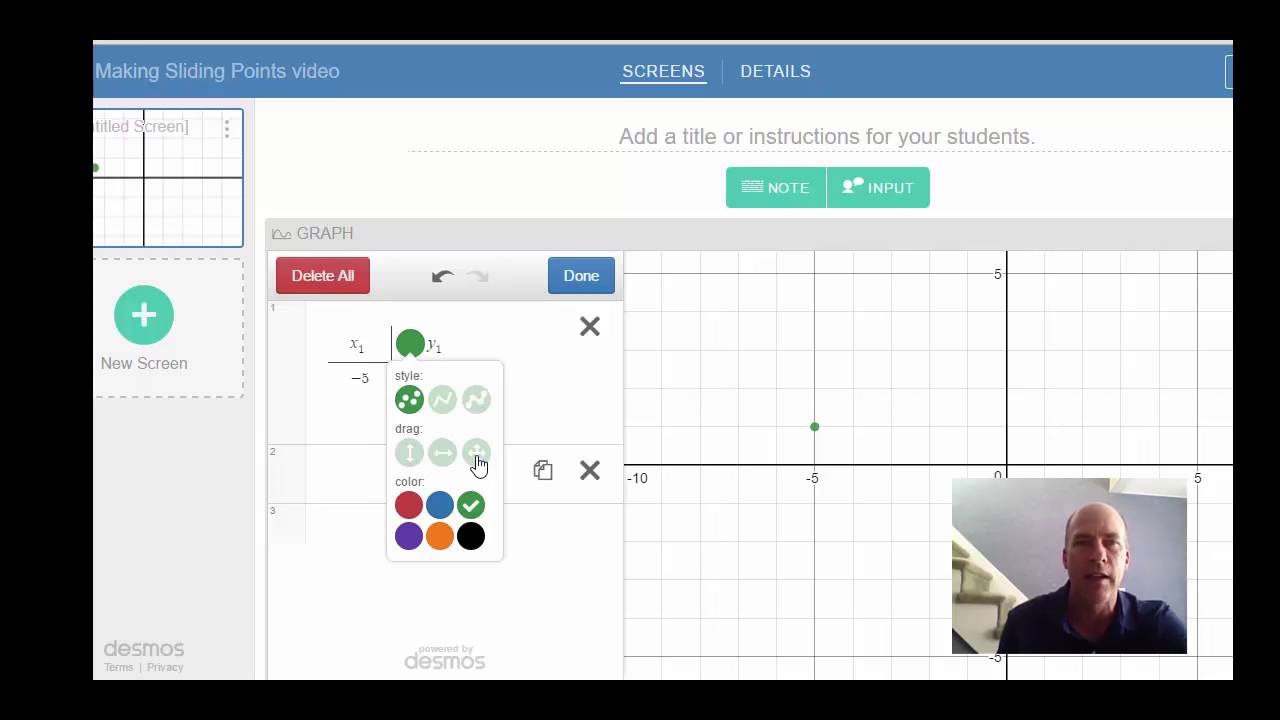Click the x1 table header
Image resolution: width=1280 pixels, height=720 pixels.
(357, 345)
